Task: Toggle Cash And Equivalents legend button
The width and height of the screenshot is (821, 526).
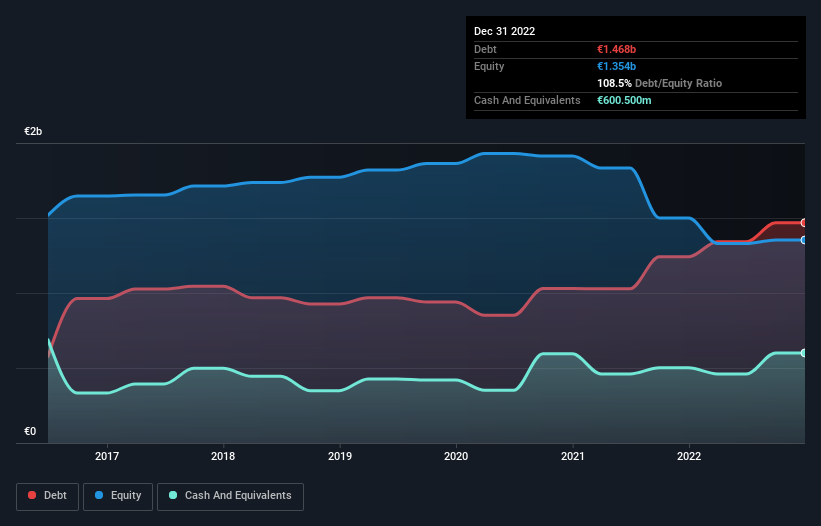Action: coord(230,496)
